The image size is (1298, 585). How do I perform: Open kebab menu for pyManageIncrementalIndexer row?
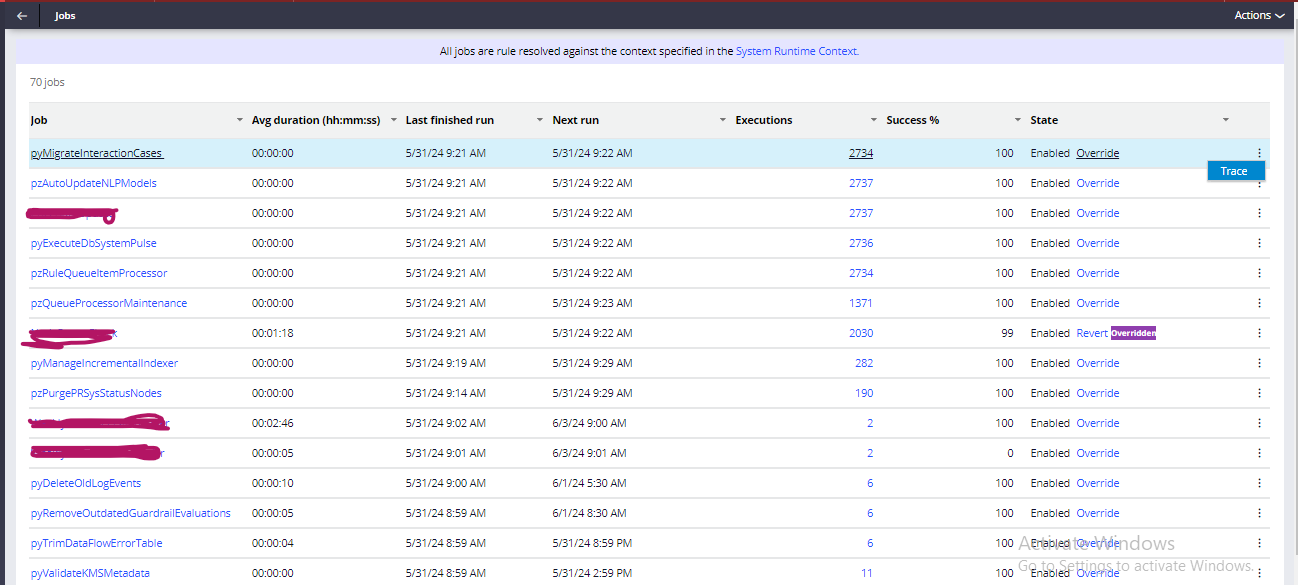[1259, 363]
